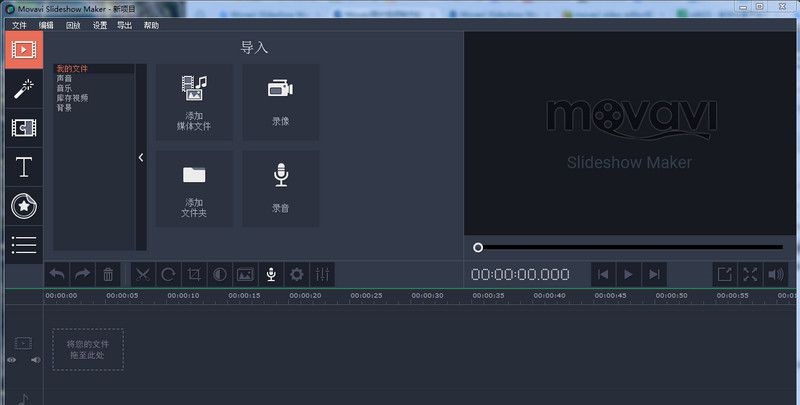Open the Import media tab in sidebar
800x405 pixels.
click(24, 49)
